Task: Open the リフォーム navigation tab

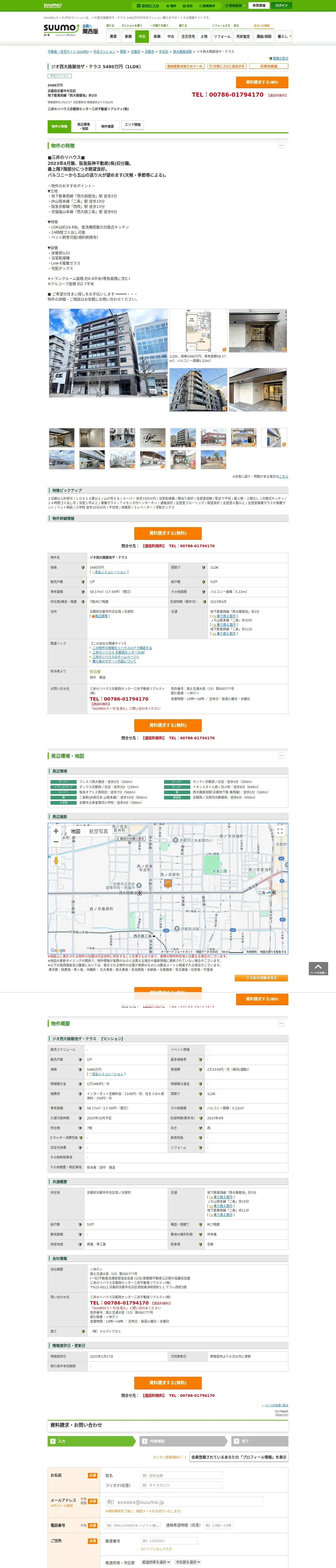Action: pyautogui.click(x=222, y=37)
